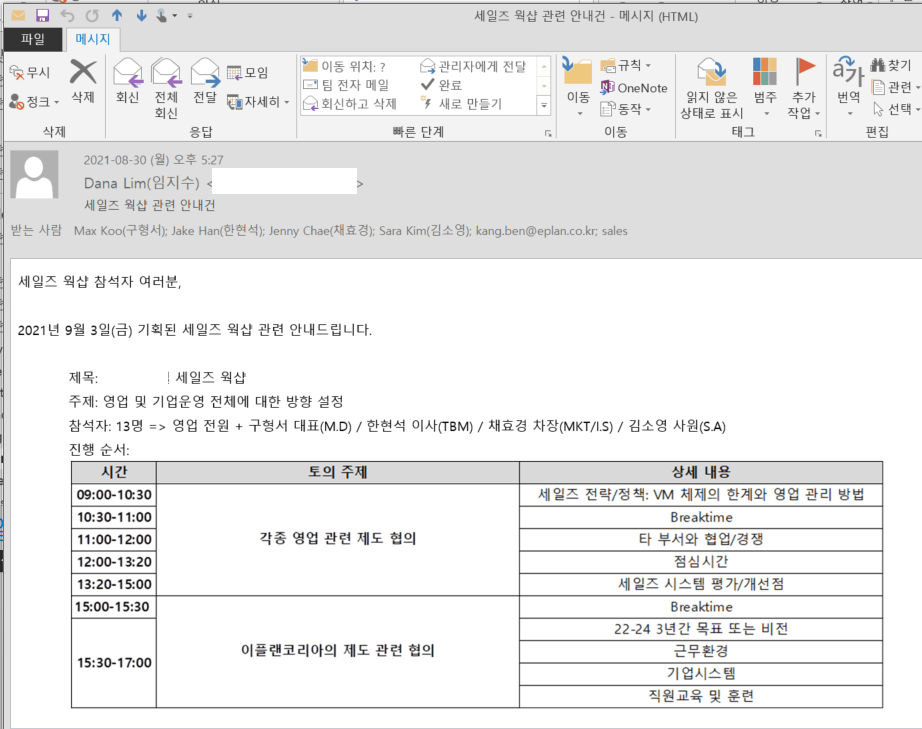Click recipient Jenny Chae(채효경)

tap(321, 230)
